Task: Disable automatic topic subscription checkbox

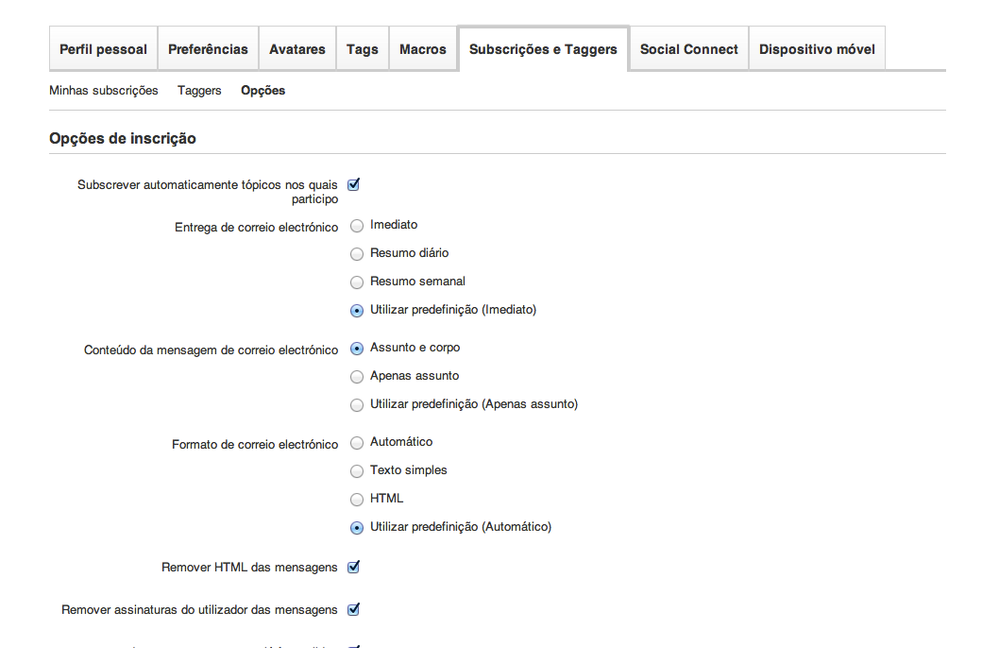Action: tap(353, 185)
